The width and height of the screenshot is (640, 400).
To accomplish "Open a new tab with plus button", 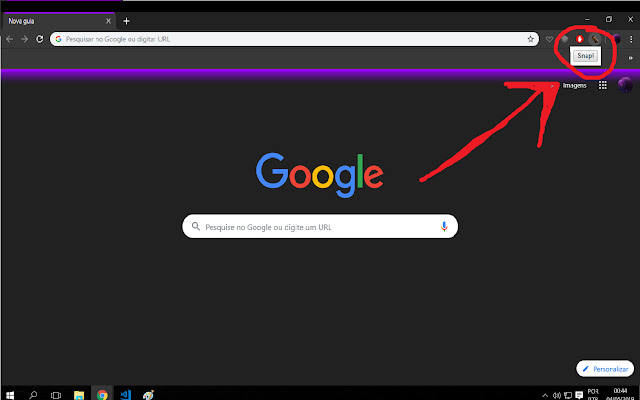I will coord(127,21).
